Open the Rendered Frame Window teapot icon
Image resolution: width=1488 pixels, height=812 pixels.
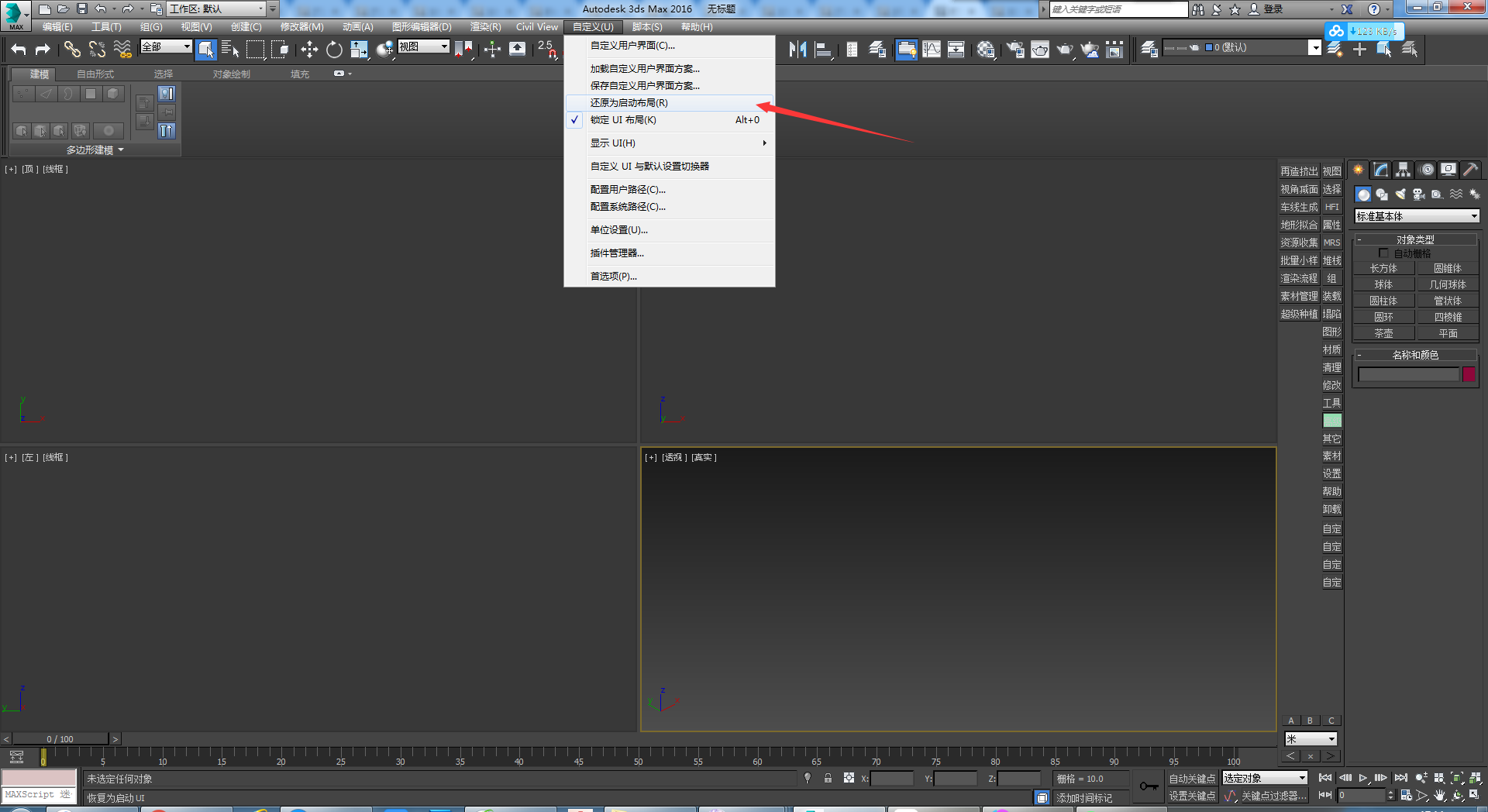(1039, 50)
